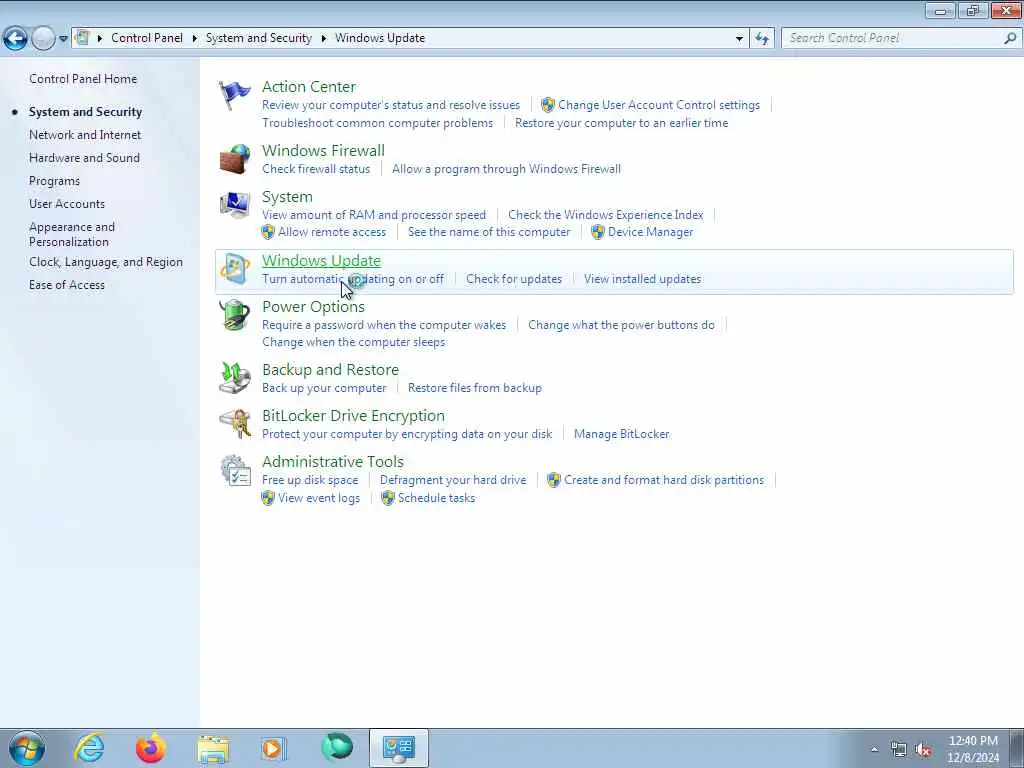Open Windows Media Player from taskbar
Screen dimensions: 1024x768
274,748
